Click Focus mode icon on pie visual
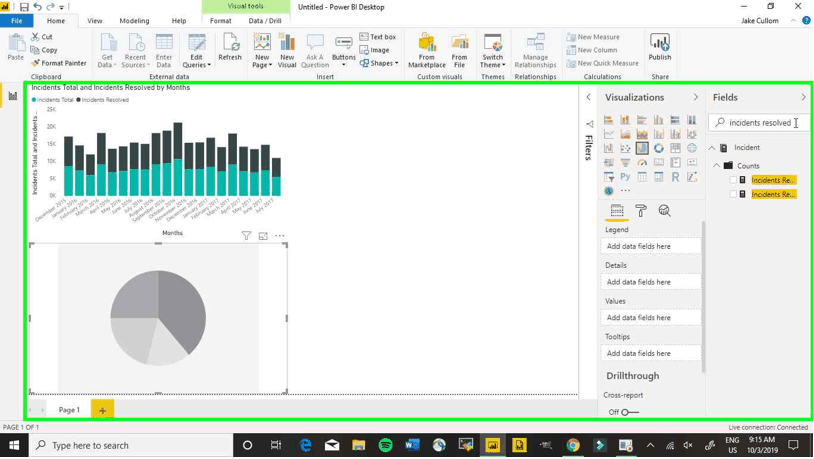 [263, 236]
